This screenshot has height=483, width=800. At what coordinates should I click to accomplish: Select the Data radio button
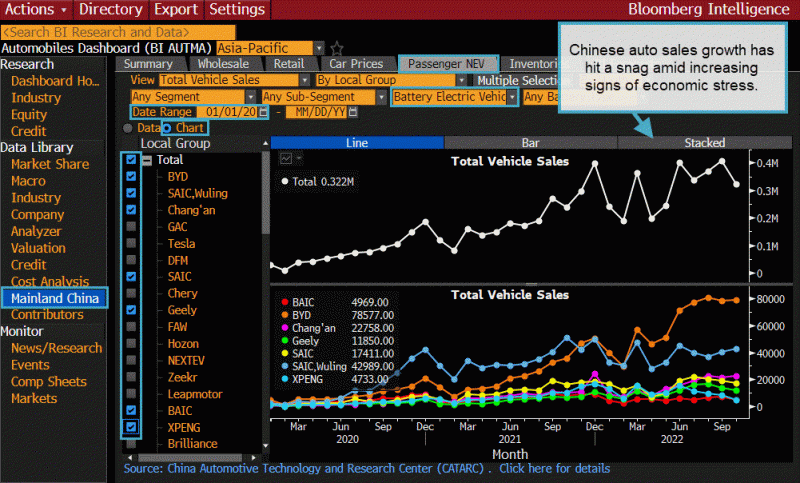click(128, 128)
